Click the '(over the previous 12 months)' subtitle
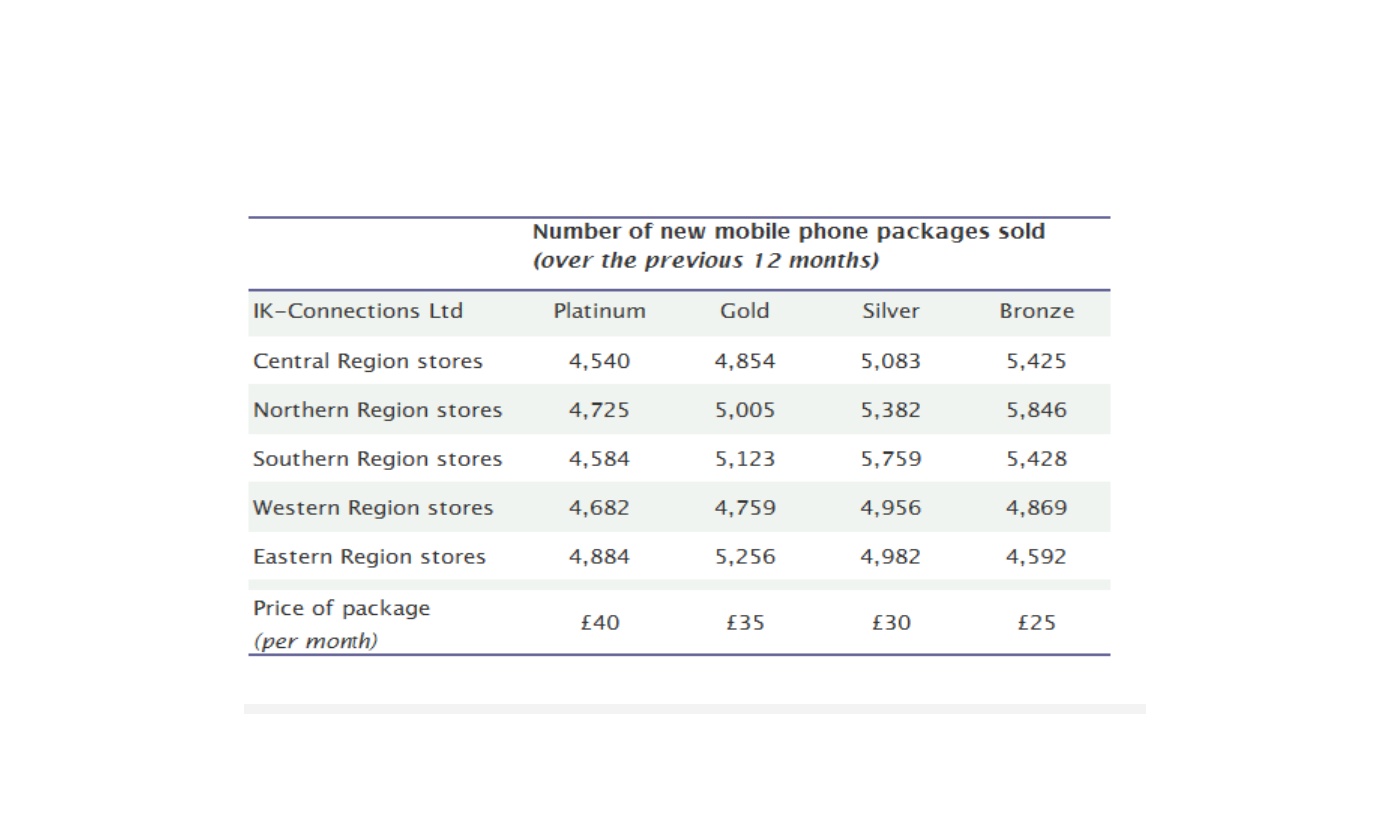This screenshot has height=814, width=1391. pyautogui.click(x=706, y=261)
